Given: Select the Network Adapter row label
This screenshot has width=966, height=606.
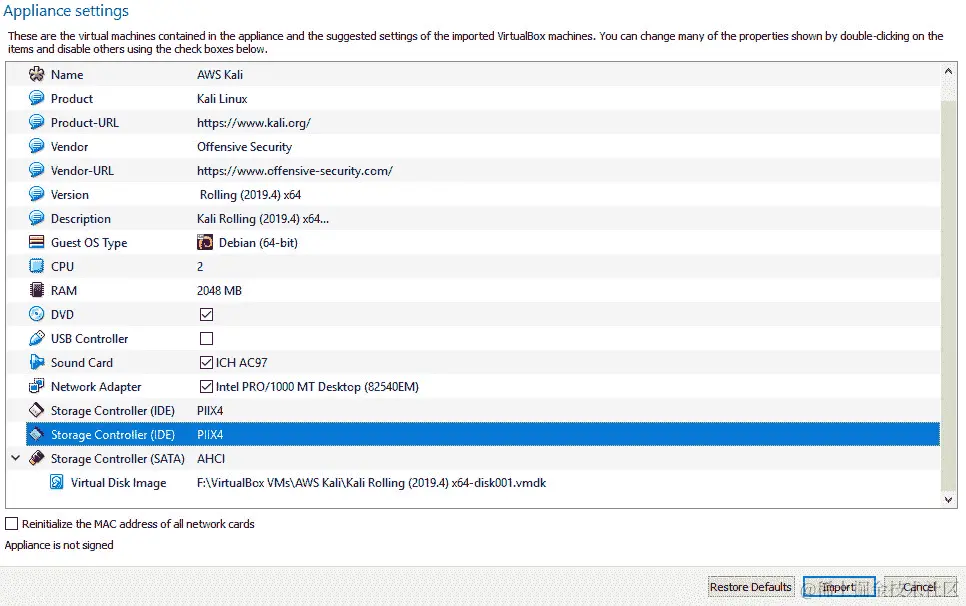Looking at the screenshot, I should [x=96, y=387].
